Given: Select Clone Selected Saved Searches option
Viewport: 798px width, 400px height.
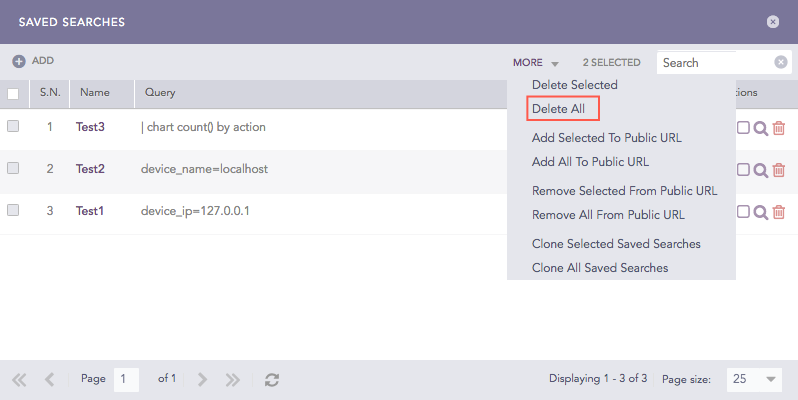Looking at the screenshot, I should (616, 244).
